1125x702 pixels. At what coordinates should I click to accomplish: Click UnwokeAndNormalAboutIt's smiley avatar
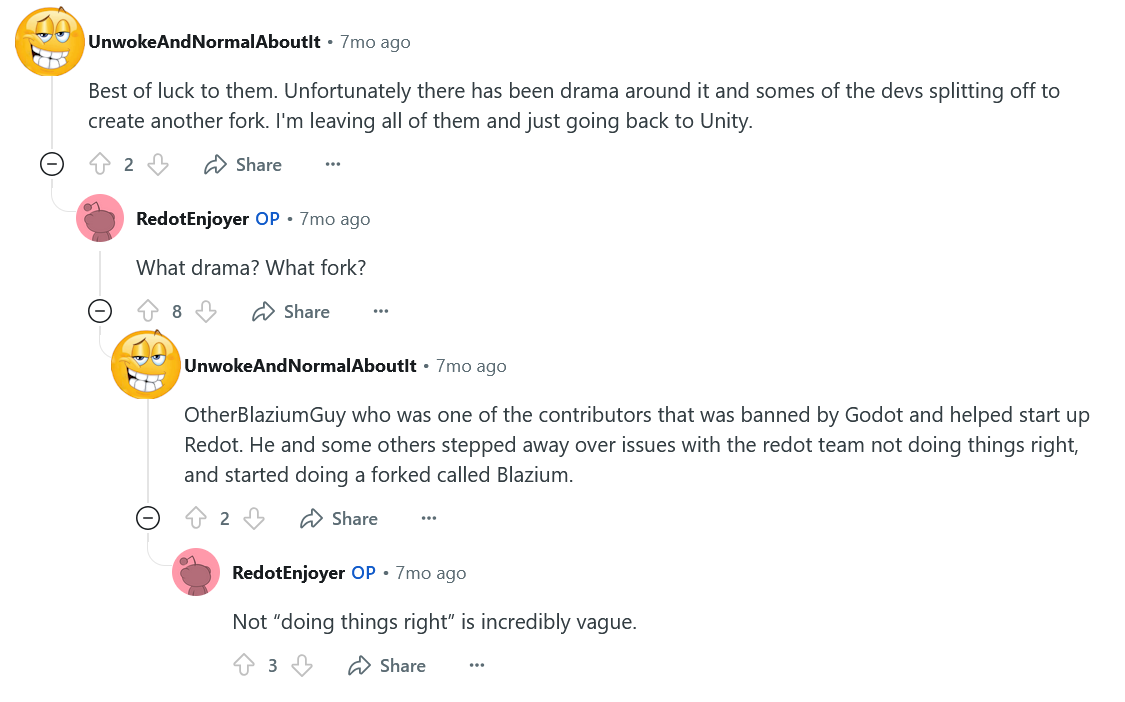(50, 41)
